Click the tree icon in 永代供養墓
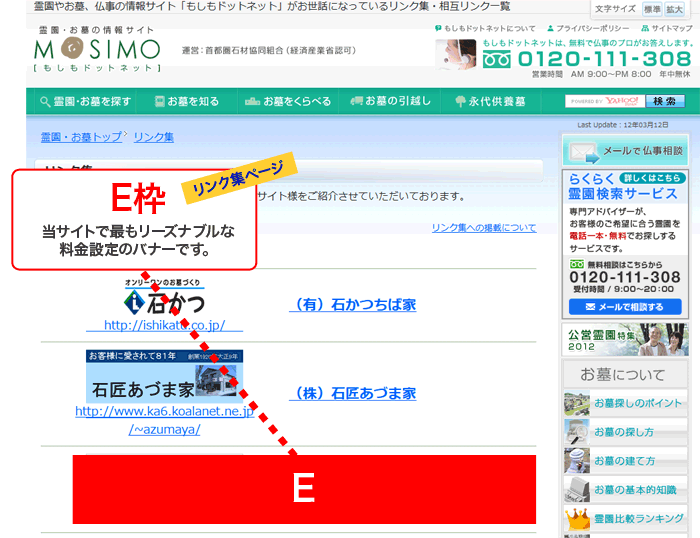The image size is (700, 538). coord(460,101)
